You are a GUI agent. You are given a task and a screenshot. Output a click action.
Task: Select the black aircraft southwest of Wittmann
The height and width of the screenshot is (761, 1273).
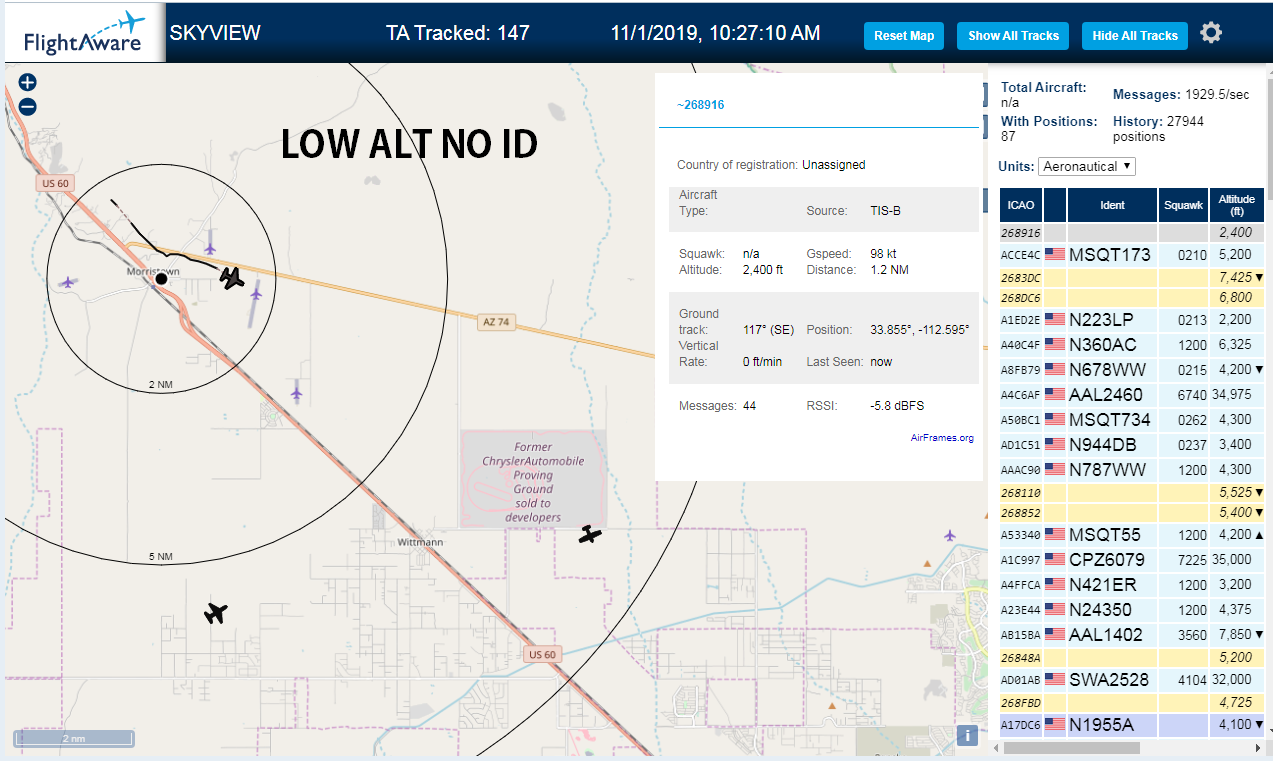[216, 612]
